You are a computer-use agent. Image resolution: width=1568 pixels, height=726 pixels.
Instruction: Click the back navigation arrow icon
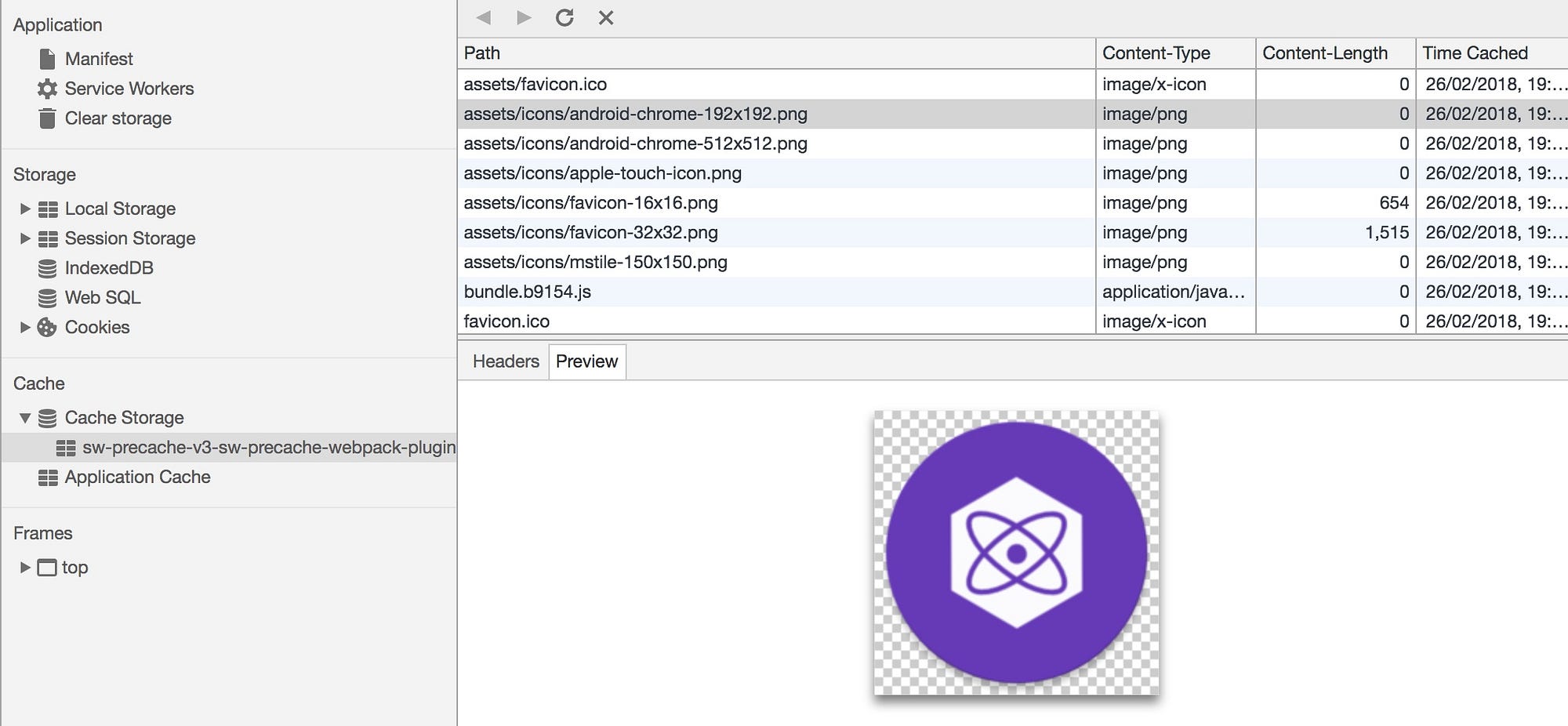484,17
